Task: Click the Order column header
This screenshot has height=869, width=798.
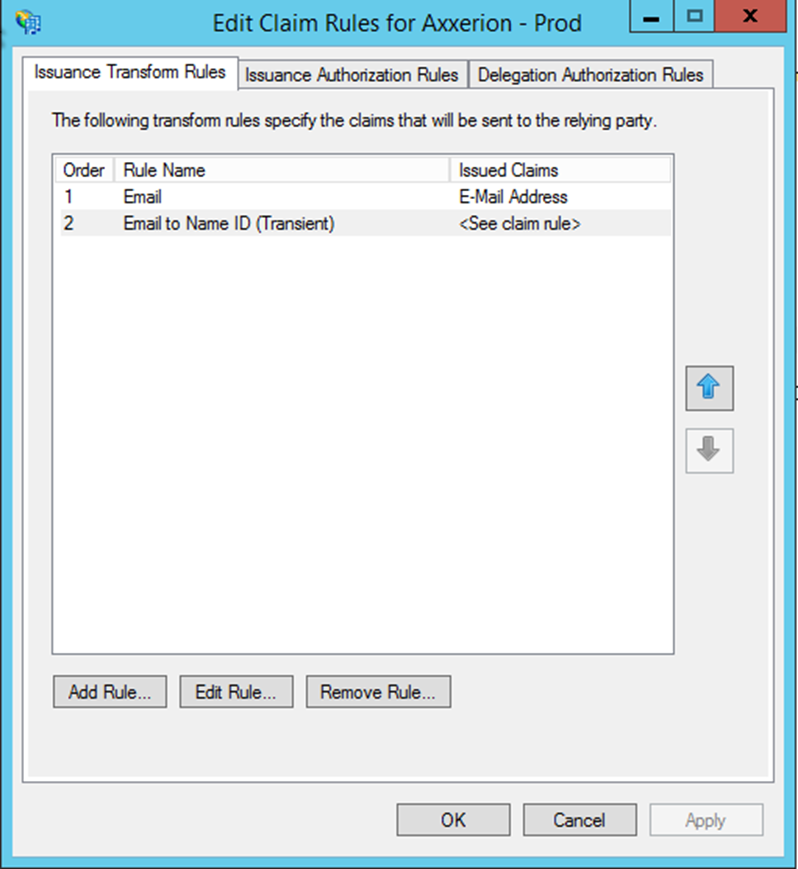Action: point(84,170)
